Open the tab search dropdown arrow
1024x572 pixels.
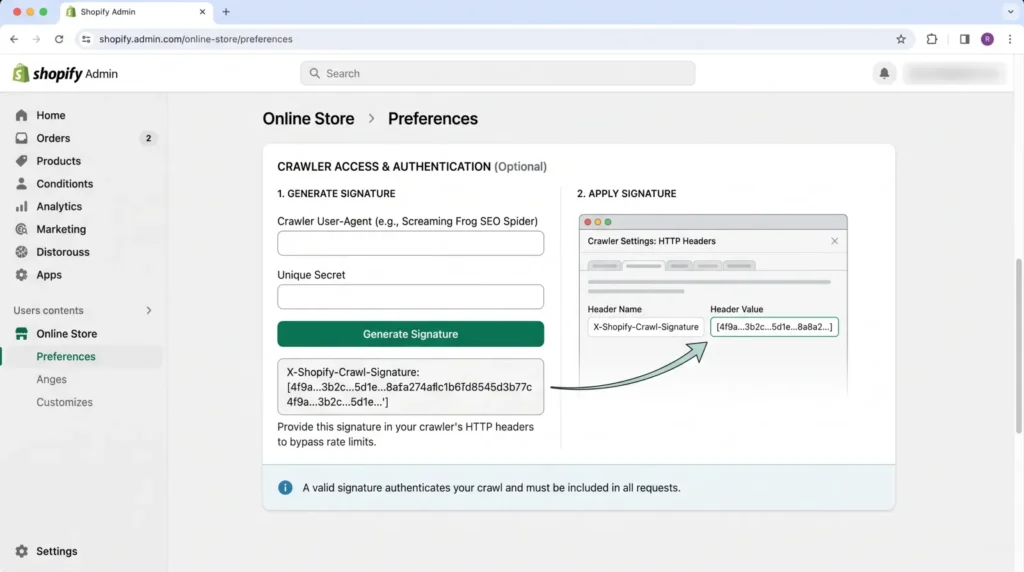tap(1010, 12)
